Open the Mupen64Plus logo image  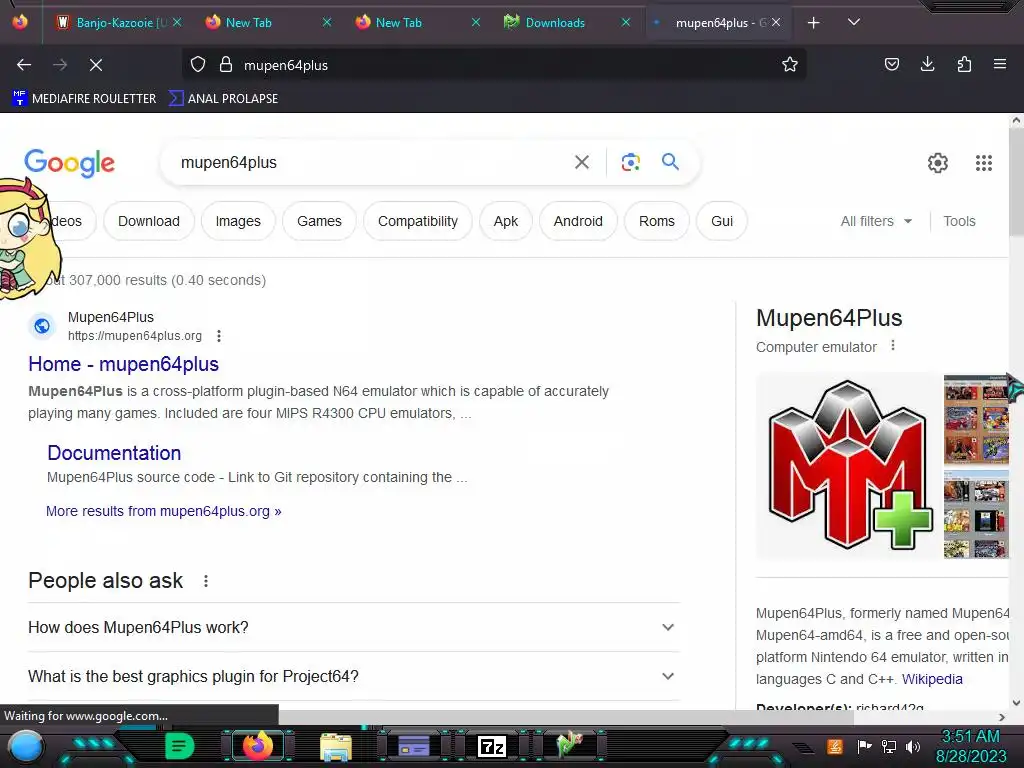click(848, 466)
